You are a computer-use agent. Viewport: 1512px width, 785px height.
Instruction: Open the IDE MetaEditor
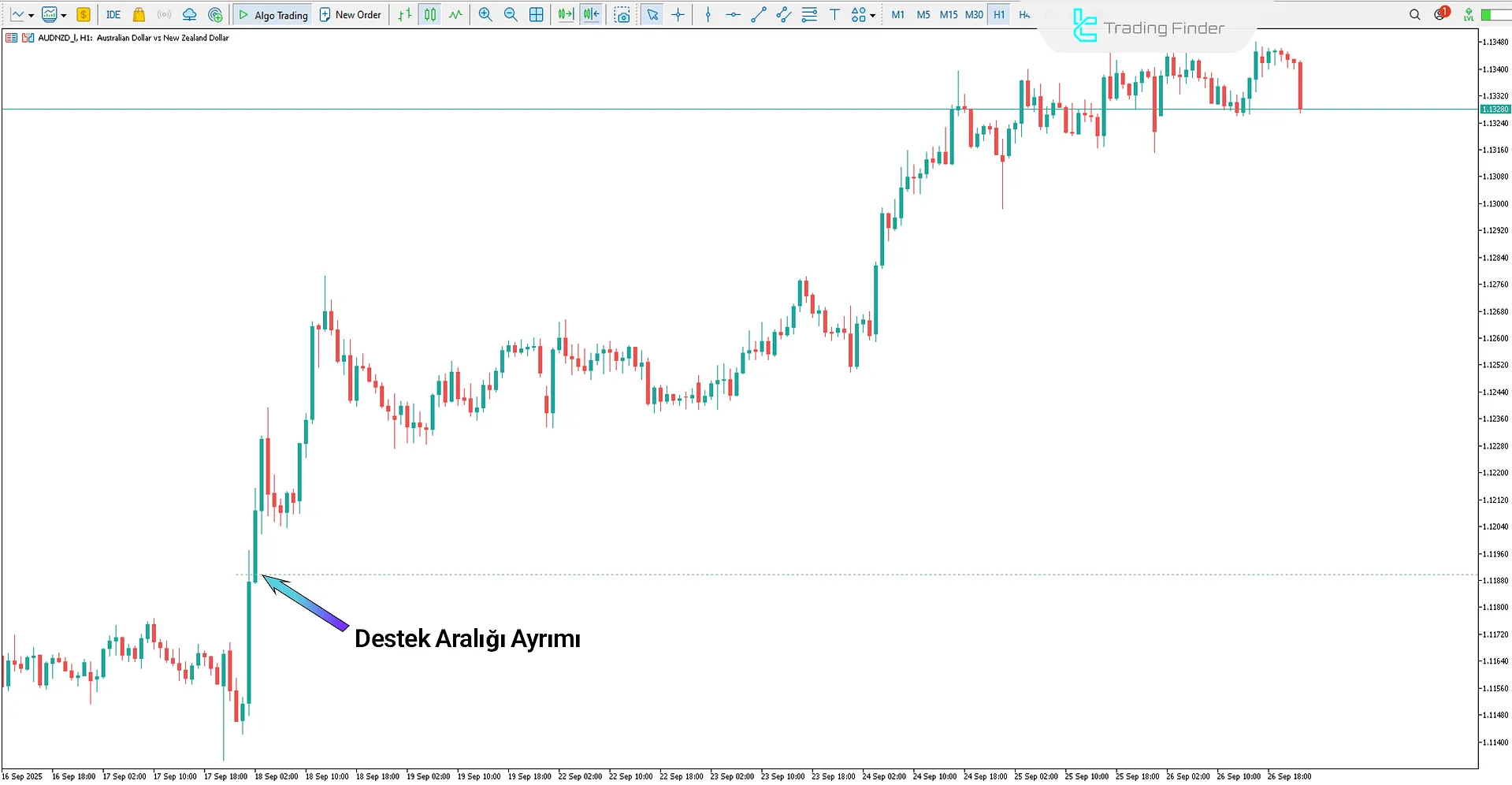(x=113, y=15)
